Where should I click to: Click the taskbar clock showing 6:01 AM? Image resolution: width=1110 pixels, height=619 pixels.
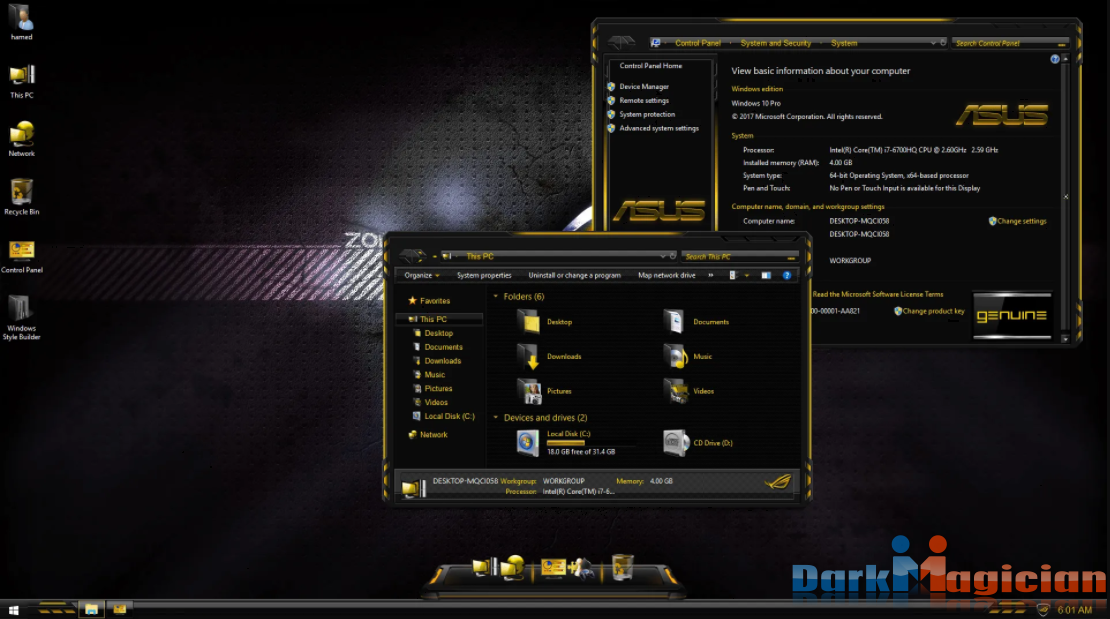click(1075, 610)
